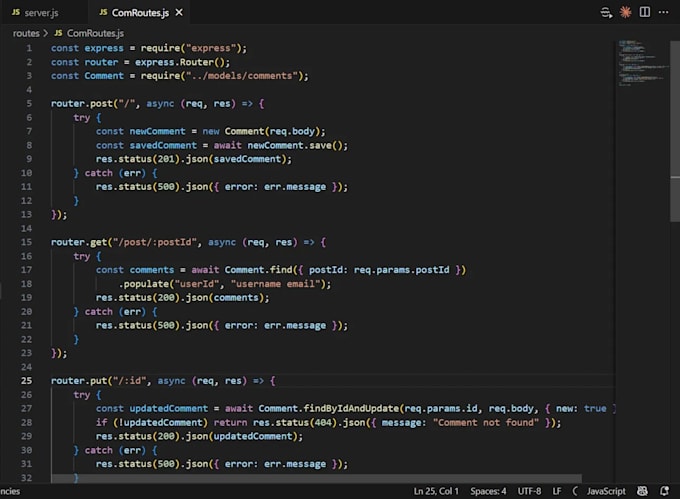Click line number 5 in the gutter

pos(29,104)
